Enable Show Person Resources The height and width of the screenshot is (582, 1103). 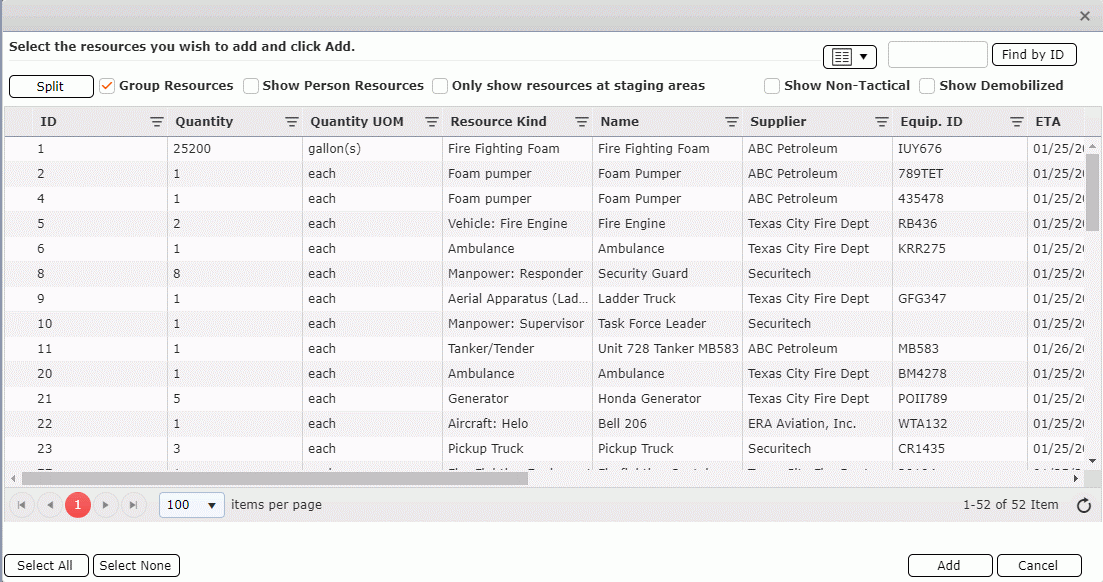[251, 86]
